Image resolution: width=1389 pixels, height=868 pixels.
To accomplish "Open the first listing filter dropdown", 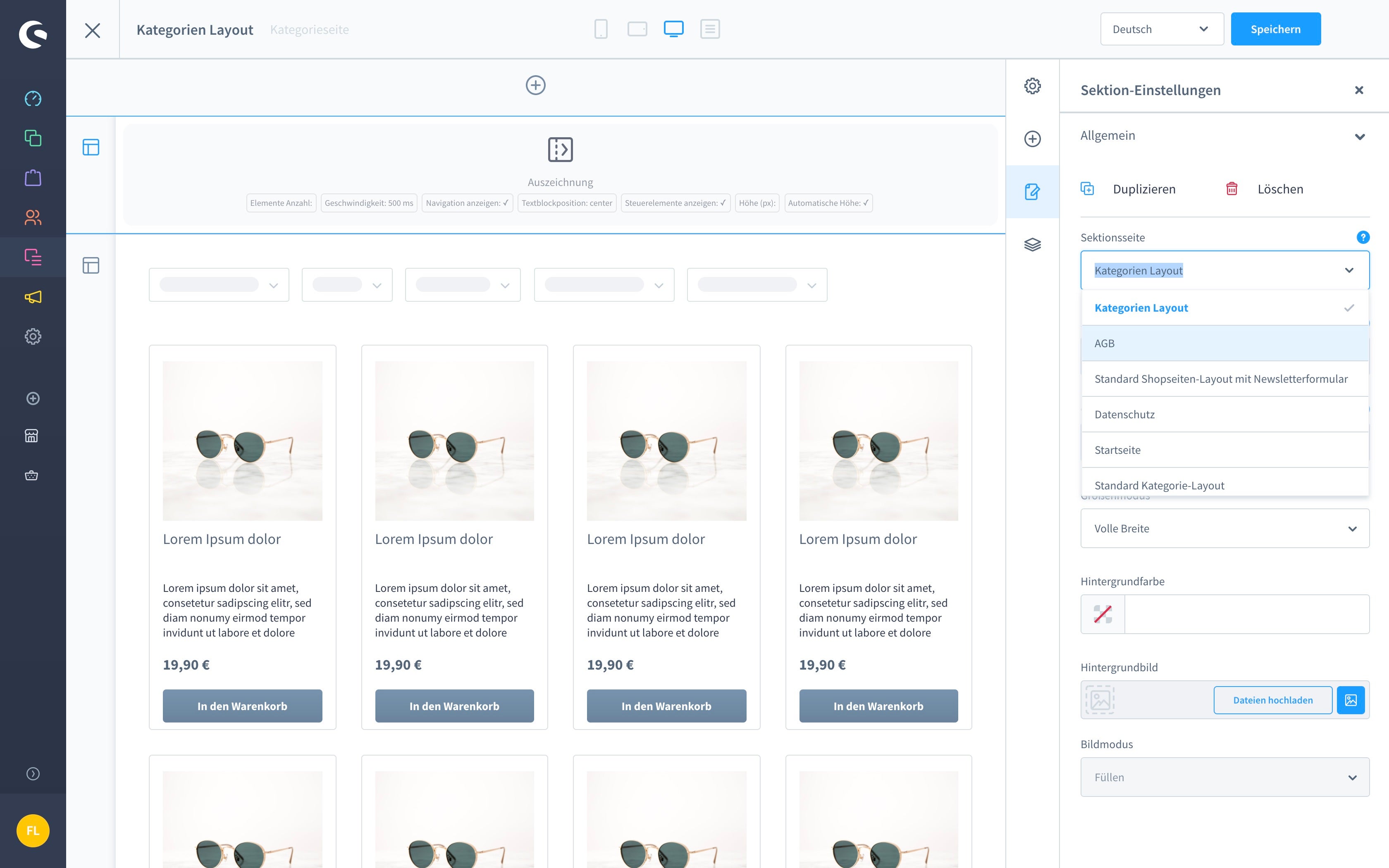I will pos(219,285).
